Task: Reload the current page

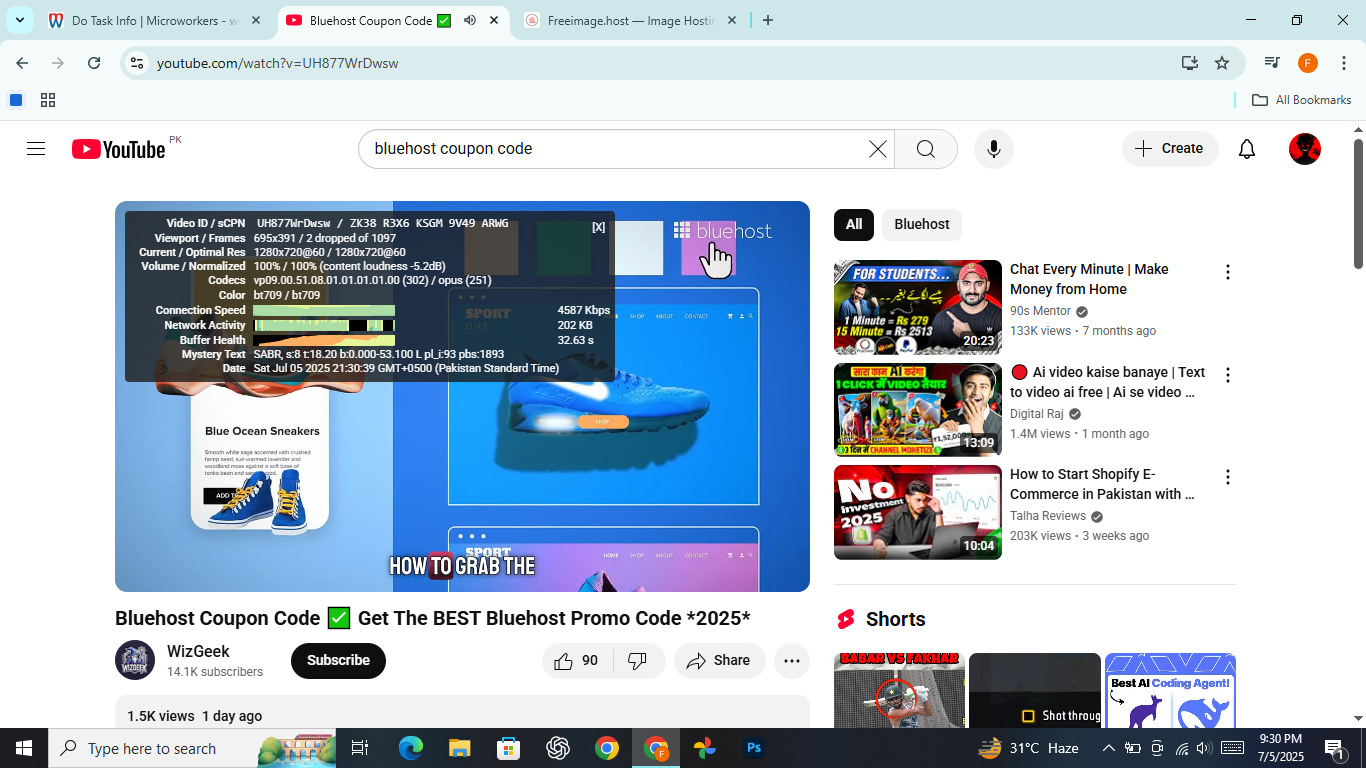Action: (x=94, y=63)
